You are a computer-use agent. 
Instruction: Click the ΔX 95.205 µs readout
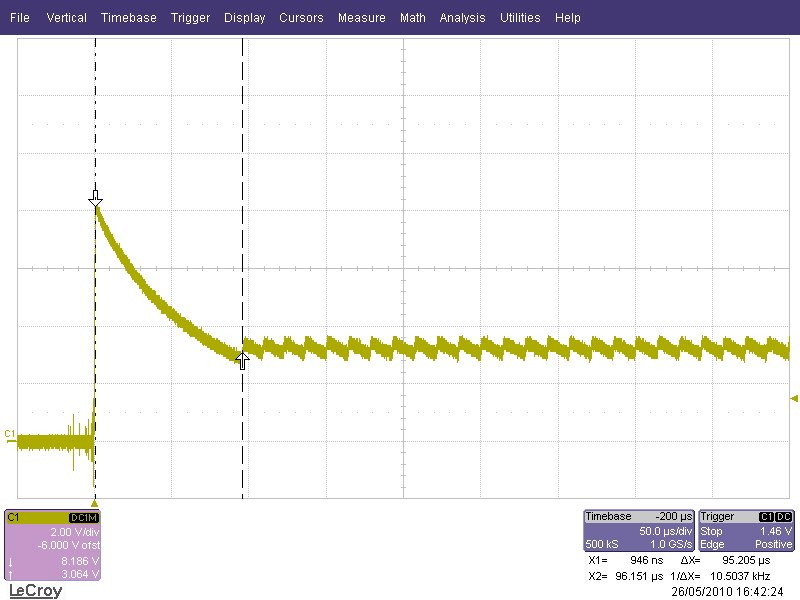[x=725, y=560]
